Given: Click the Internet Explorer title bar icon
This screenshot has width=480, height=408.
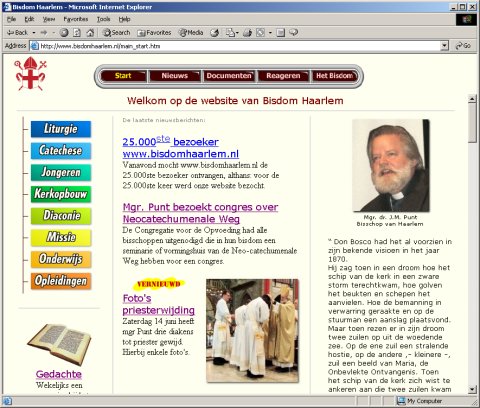Looking at the screenshot, I should [7, 7].
